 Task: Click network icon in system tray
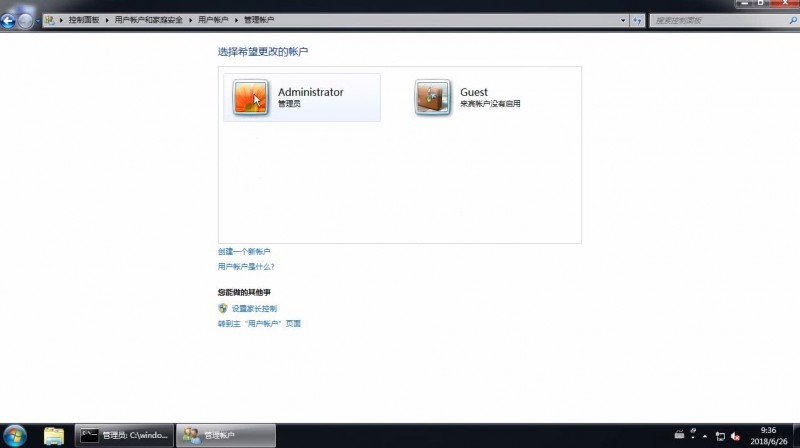click(720, 436)
